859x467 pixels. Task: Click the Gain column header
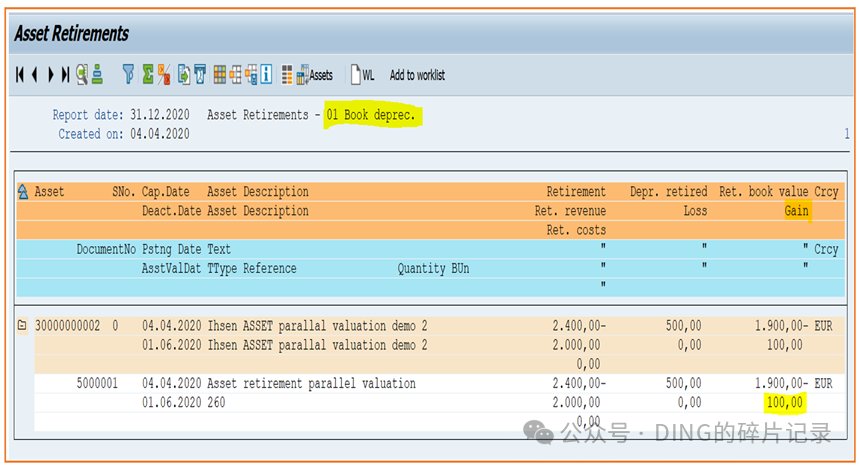point(796,211)
